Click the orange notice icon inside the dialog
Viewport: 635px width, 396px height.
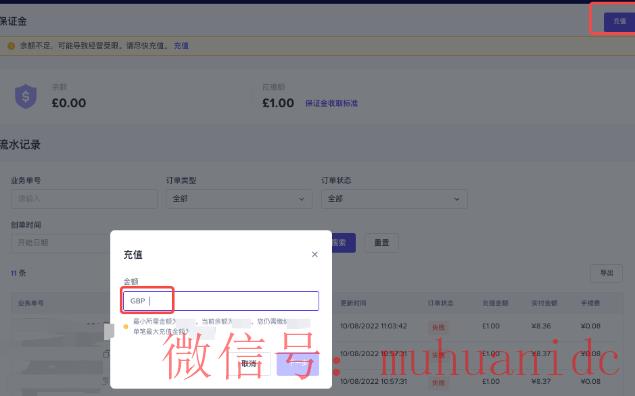[126, 326]
